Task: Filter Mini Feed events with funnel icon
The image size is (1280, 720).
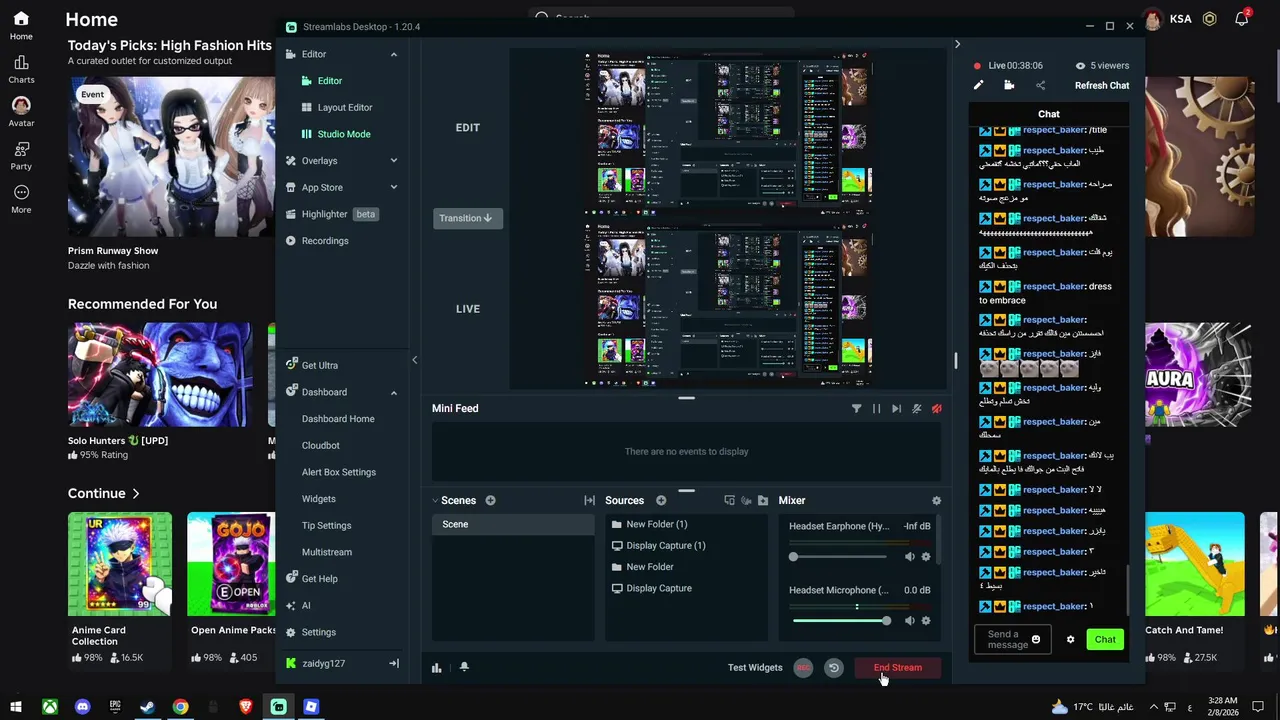Action: [856, 408]
